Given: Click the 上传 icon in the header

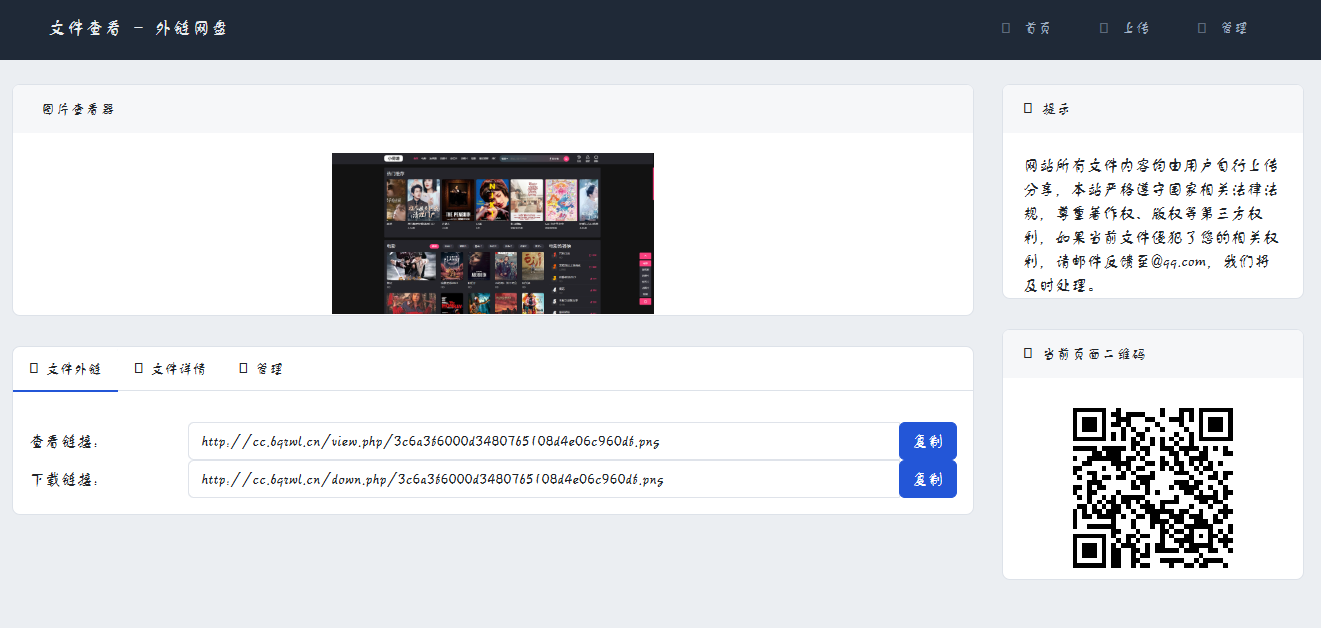Looking at the screenshot, I should (1104, 28).
